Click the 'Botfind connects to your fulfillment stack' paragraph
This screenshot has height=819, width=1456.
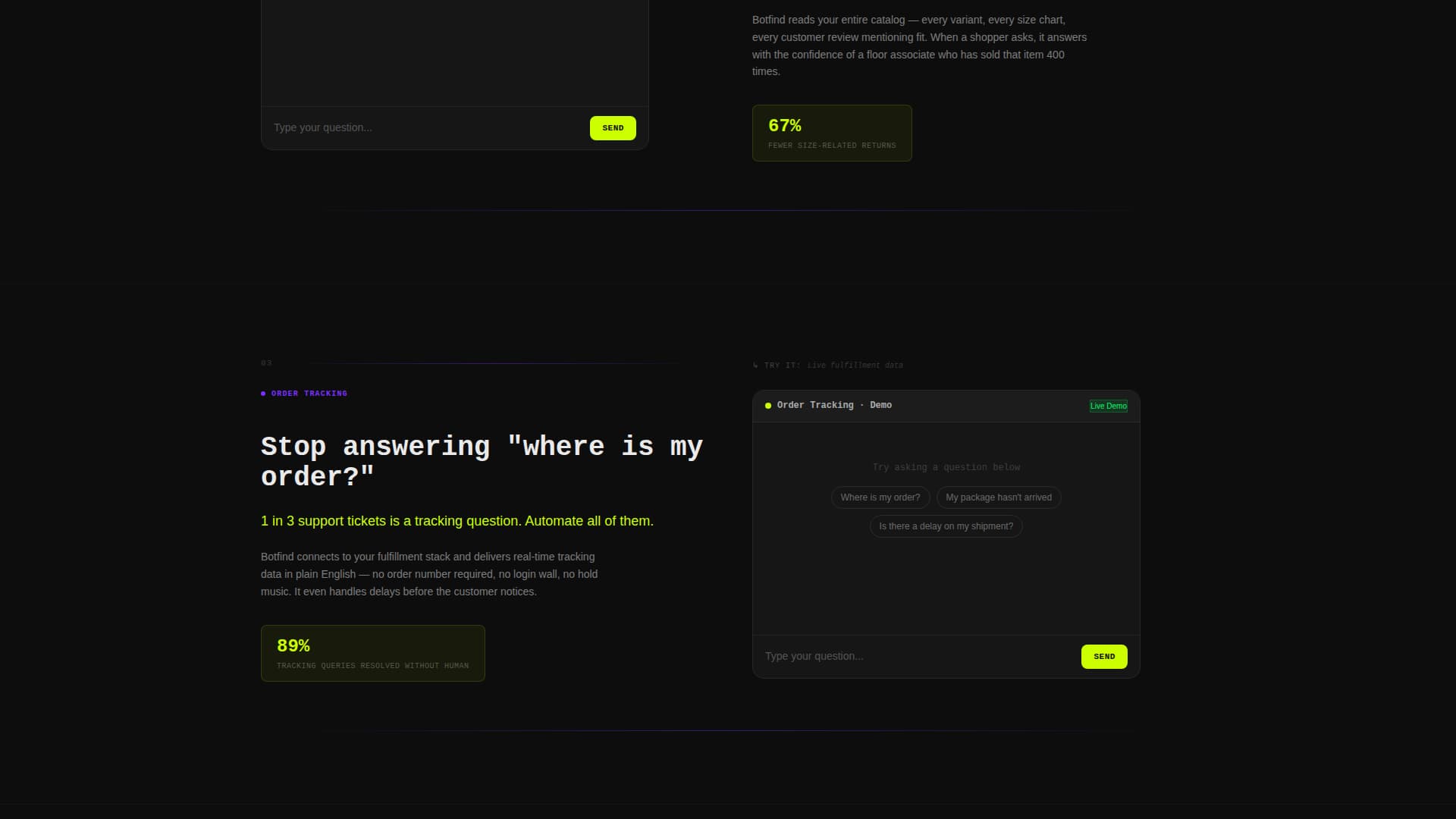click(429, 574)
